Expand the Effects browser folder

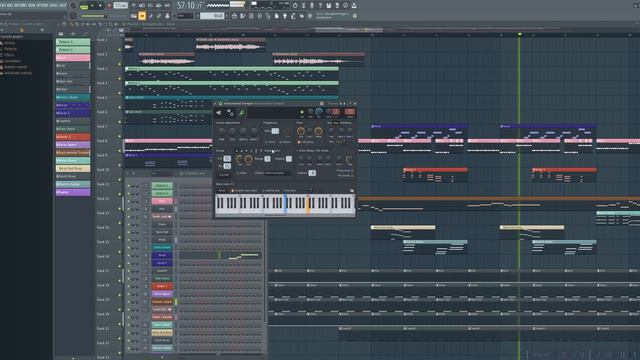(8, 55)
